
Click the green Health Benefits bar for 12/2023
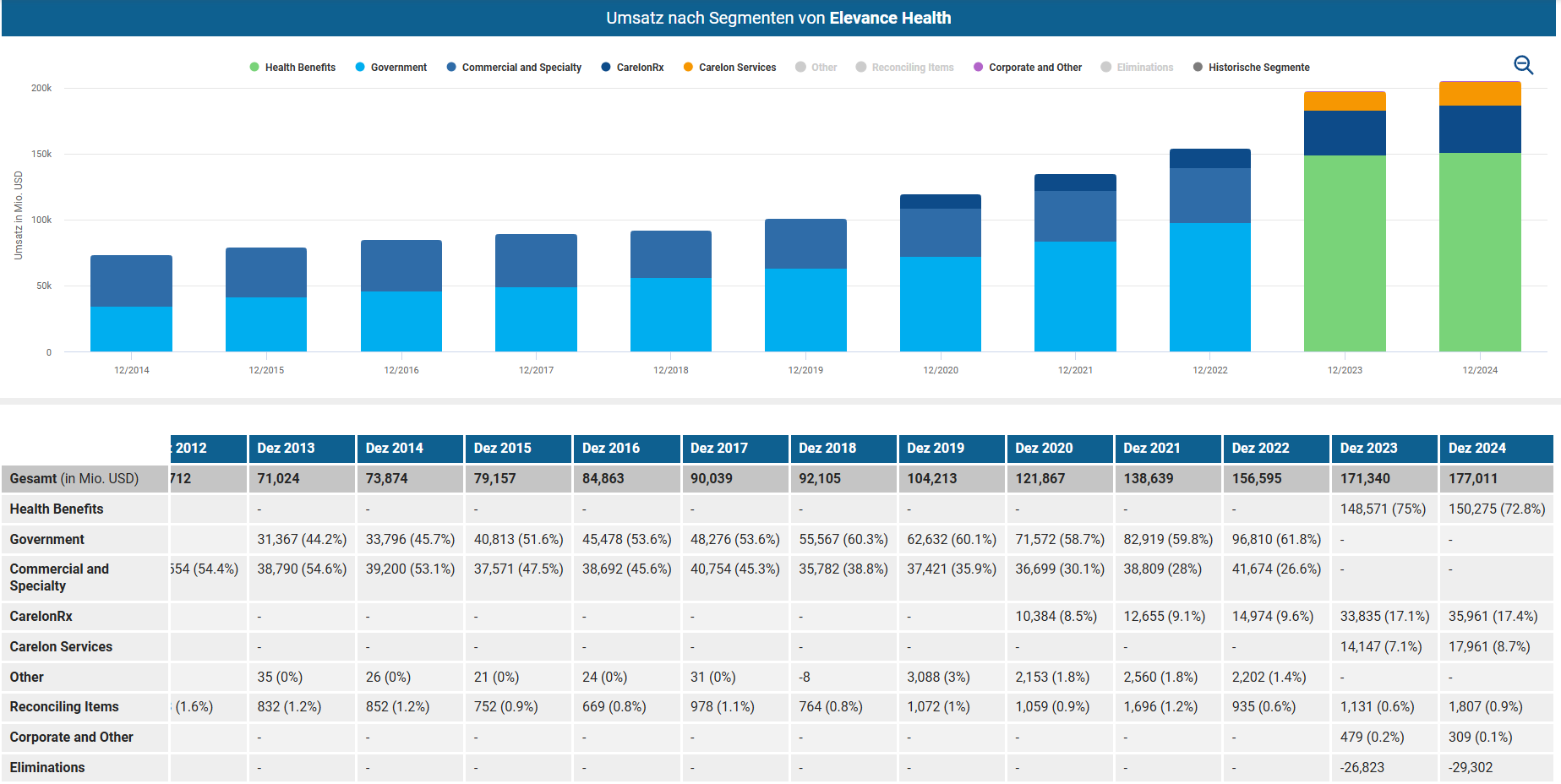click(x=1345, y=253)
